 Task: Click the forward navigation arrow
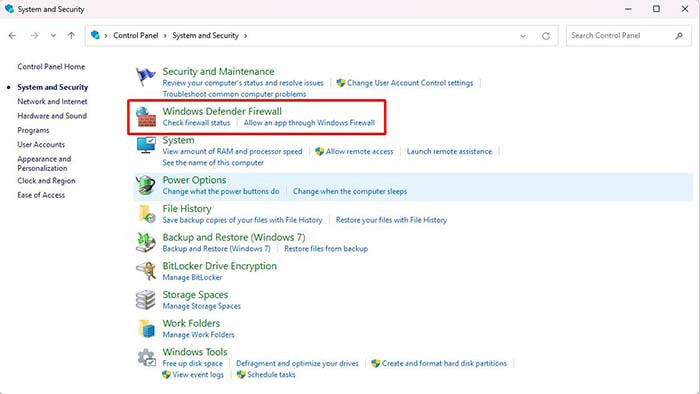(34, 36)
